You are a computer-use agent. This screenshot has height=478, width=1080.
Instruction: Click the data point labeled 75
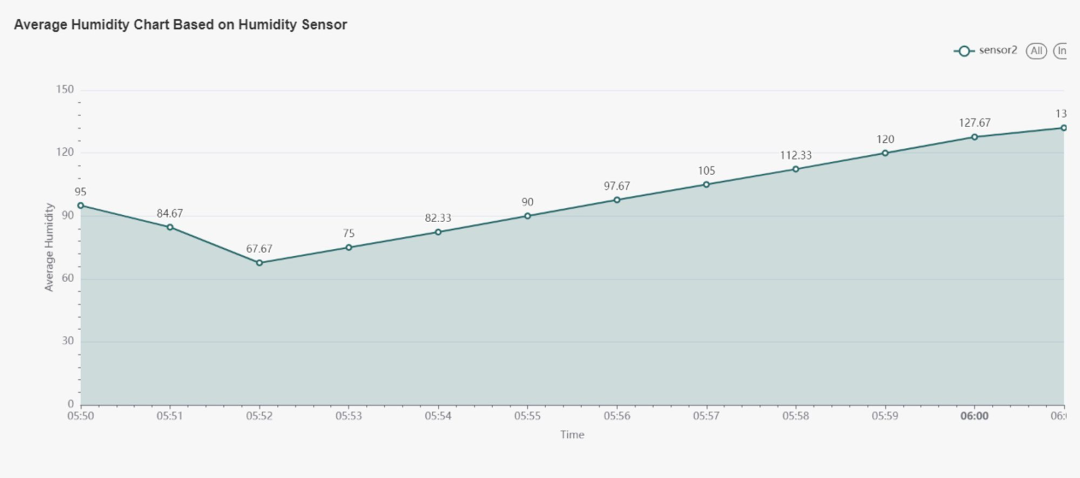point(349,247)
